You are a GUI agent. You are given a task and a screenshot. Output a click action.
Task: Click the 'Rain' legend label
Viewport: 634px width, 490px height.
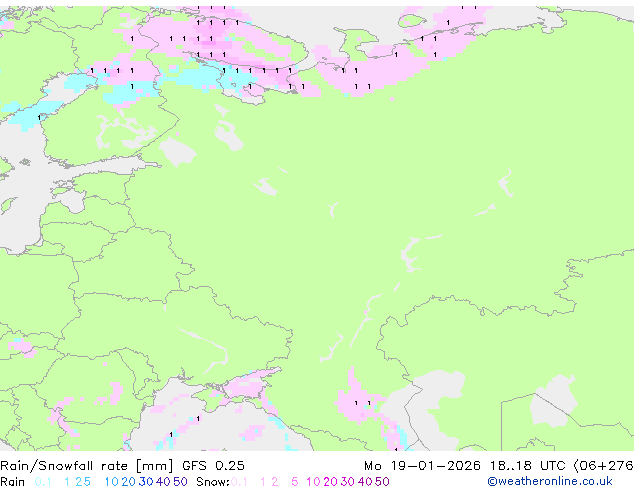point(13,482)
